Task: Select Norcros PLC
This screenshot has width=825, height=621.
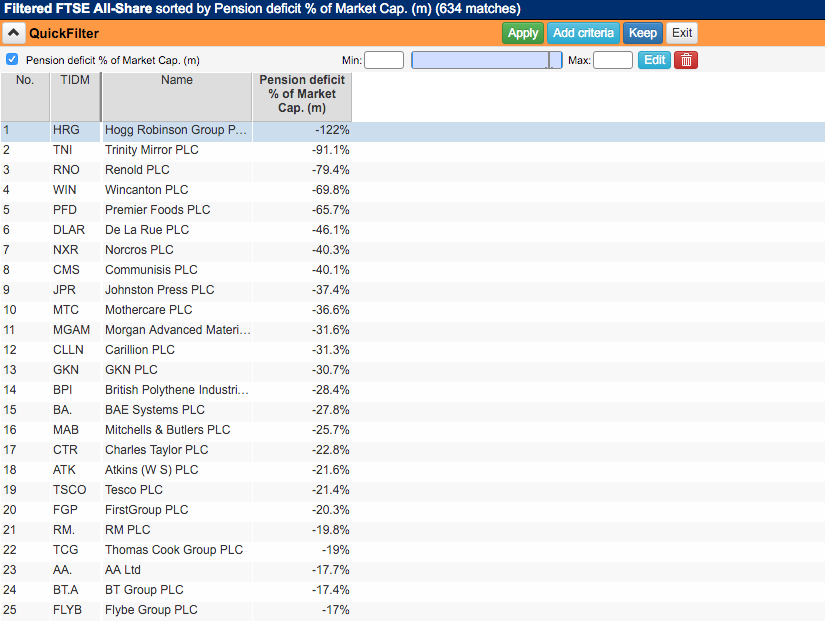Action: point(139,250)
